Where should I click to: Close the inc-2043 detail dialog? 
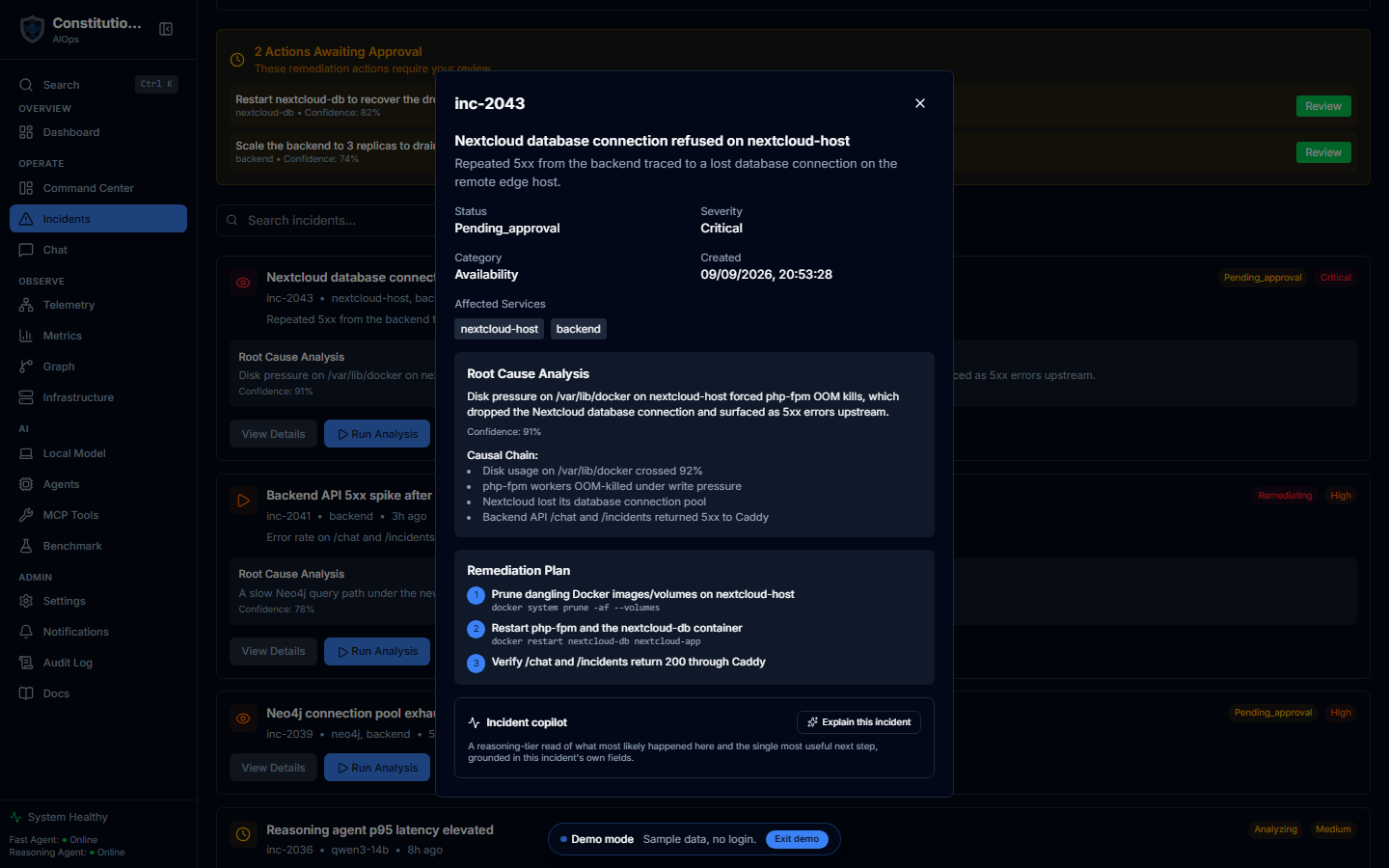920,103
